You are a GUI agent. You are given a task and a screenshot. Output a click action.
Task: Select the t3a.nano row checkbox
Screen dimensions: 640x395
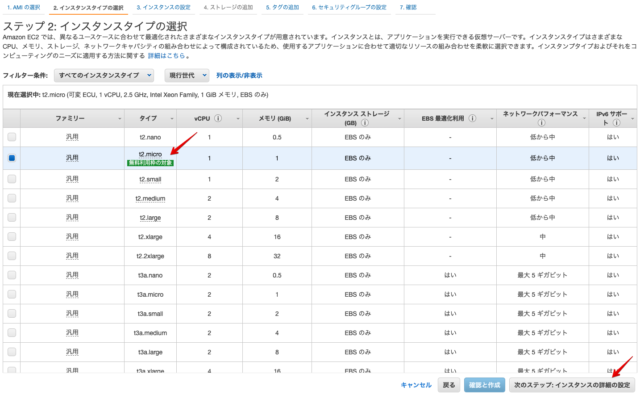[x=12, y=275]
